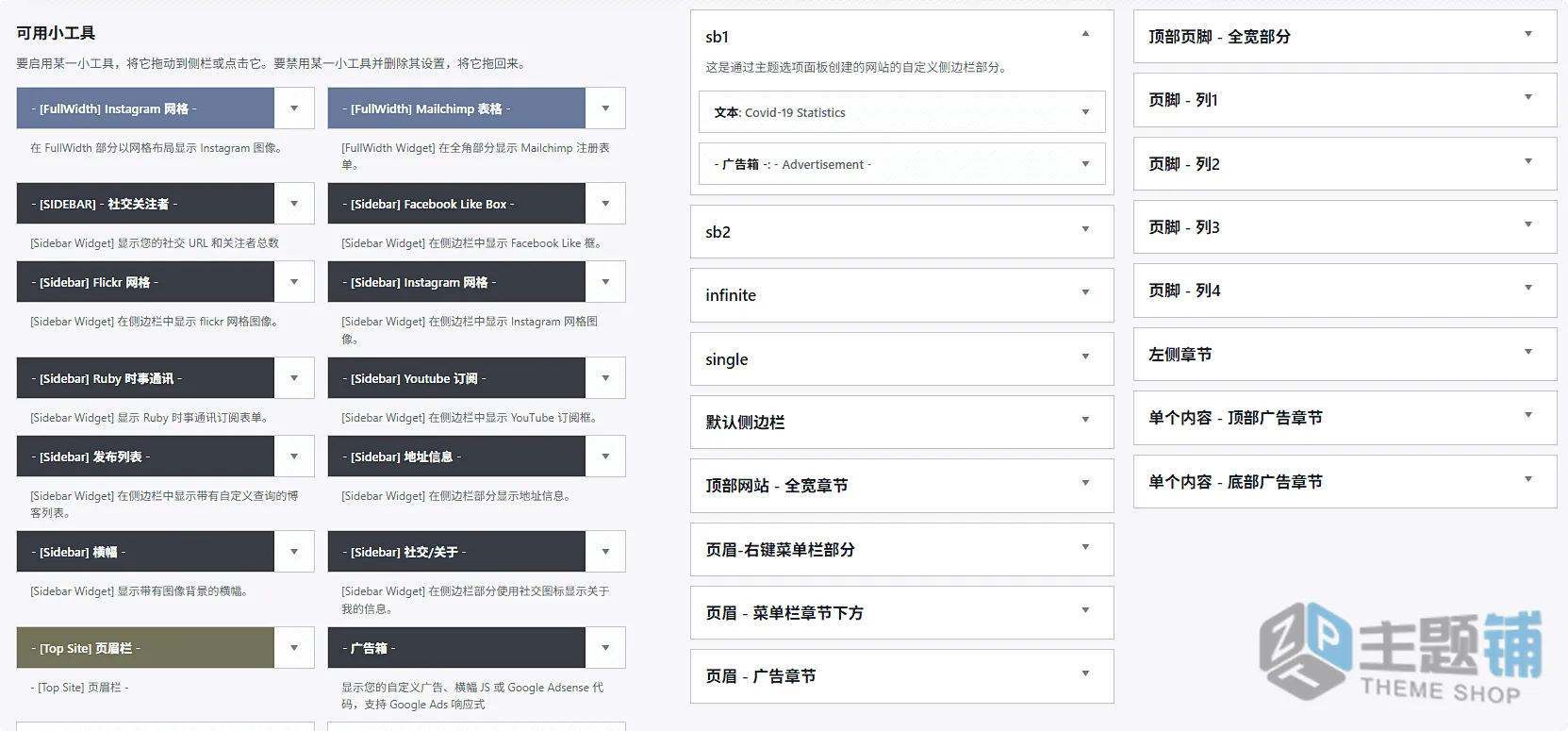Screen dimensions: 1568x731
Task: Expand the 页眉 - 广告章节 area
Action: 901,676
